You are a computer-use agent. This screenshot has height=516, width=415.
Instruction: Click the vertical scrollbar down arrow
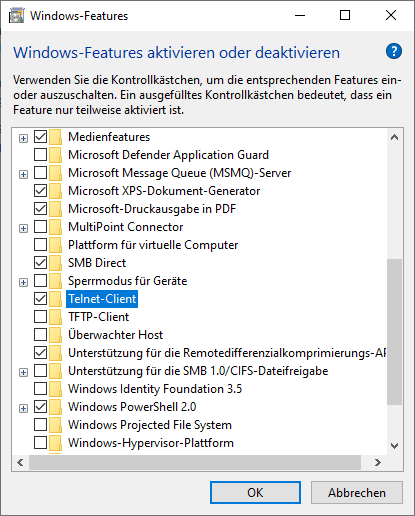coord(395,446)
